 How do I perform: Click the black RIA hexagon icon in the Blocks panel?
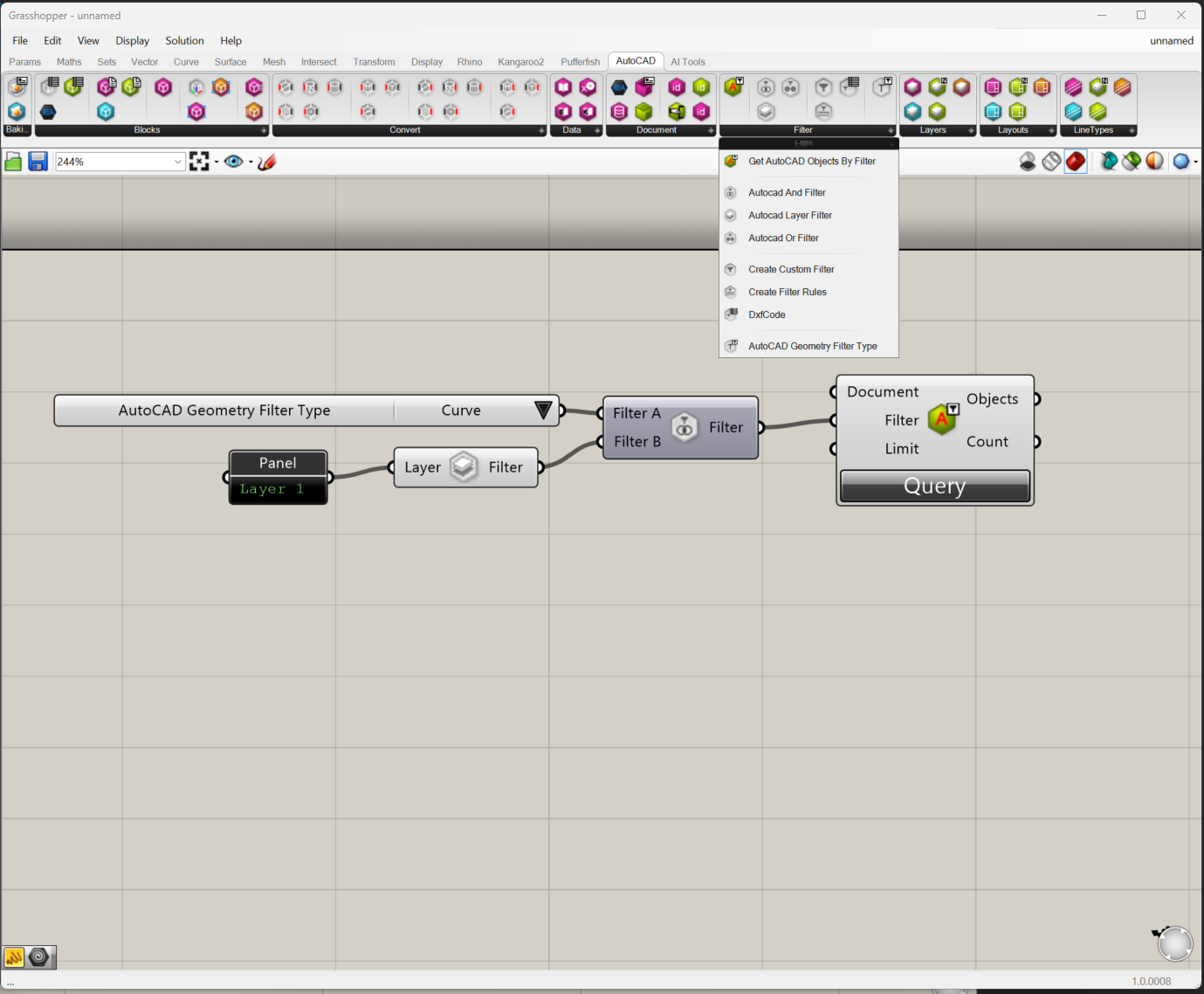(48, 112)
